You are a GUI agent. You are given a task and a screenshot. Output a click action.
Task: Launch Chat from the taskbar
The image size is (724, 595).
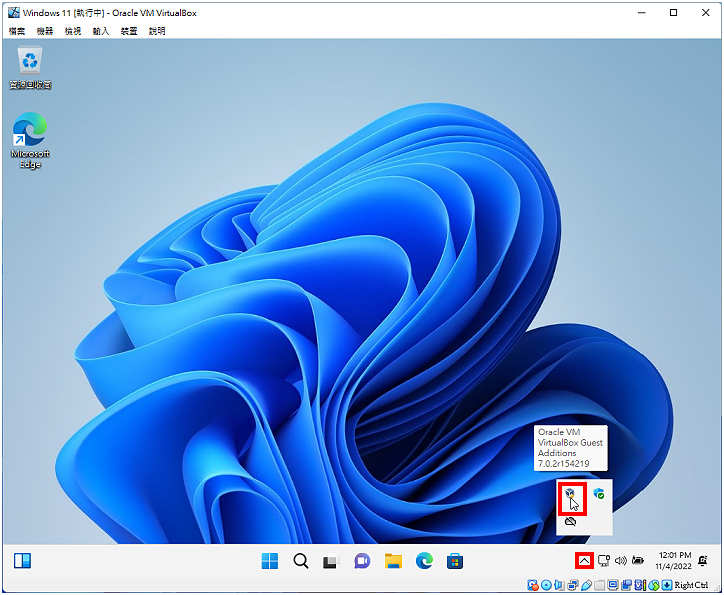(x=362, y=561)
